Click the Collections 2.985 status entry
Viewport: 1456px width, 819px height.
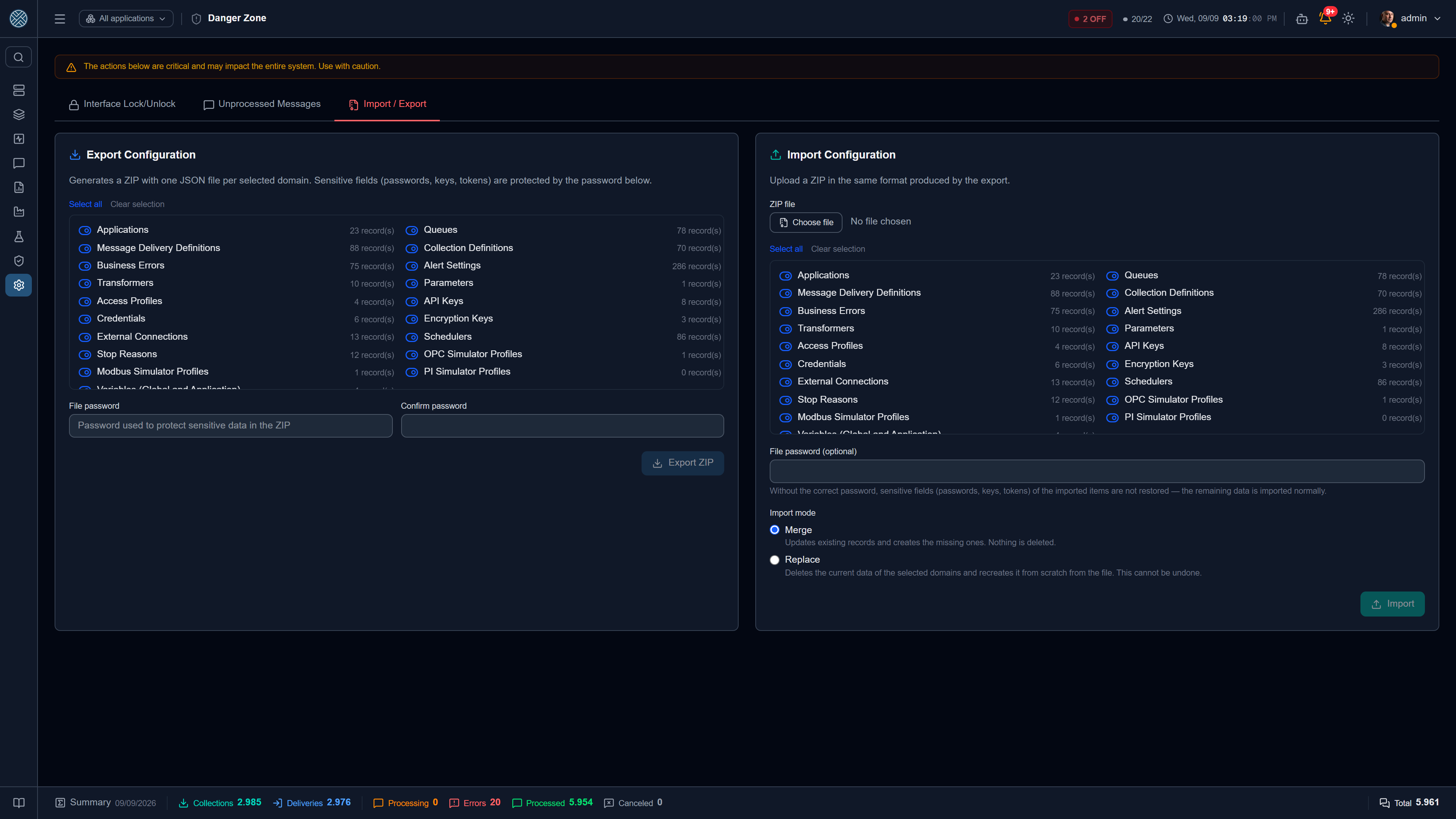pyautogui.click(x=220, y=803)
